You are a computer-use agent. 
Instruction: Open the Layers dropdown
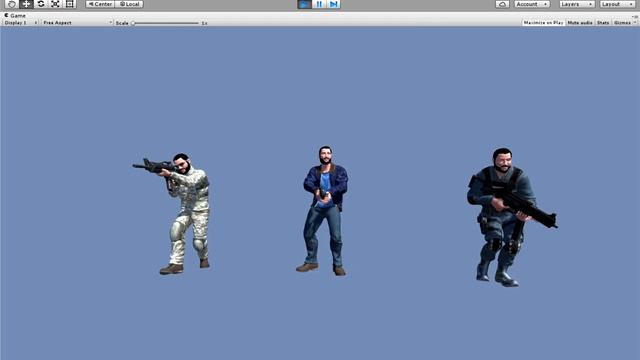tap(577, 4)
